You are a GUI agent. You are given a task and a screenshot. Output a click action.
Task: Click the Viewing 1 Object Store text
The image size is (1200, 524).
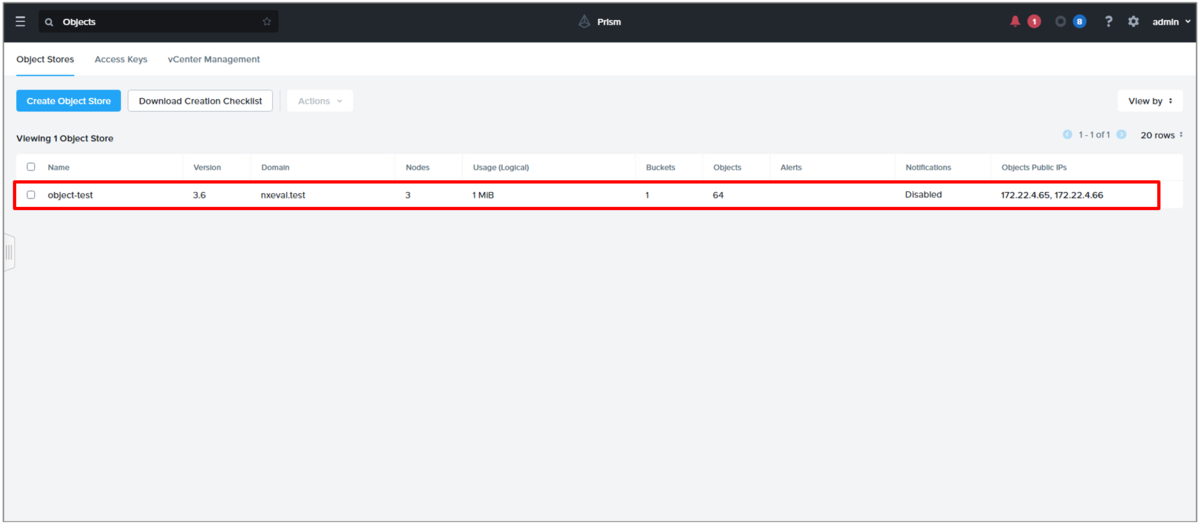point(64,138)
